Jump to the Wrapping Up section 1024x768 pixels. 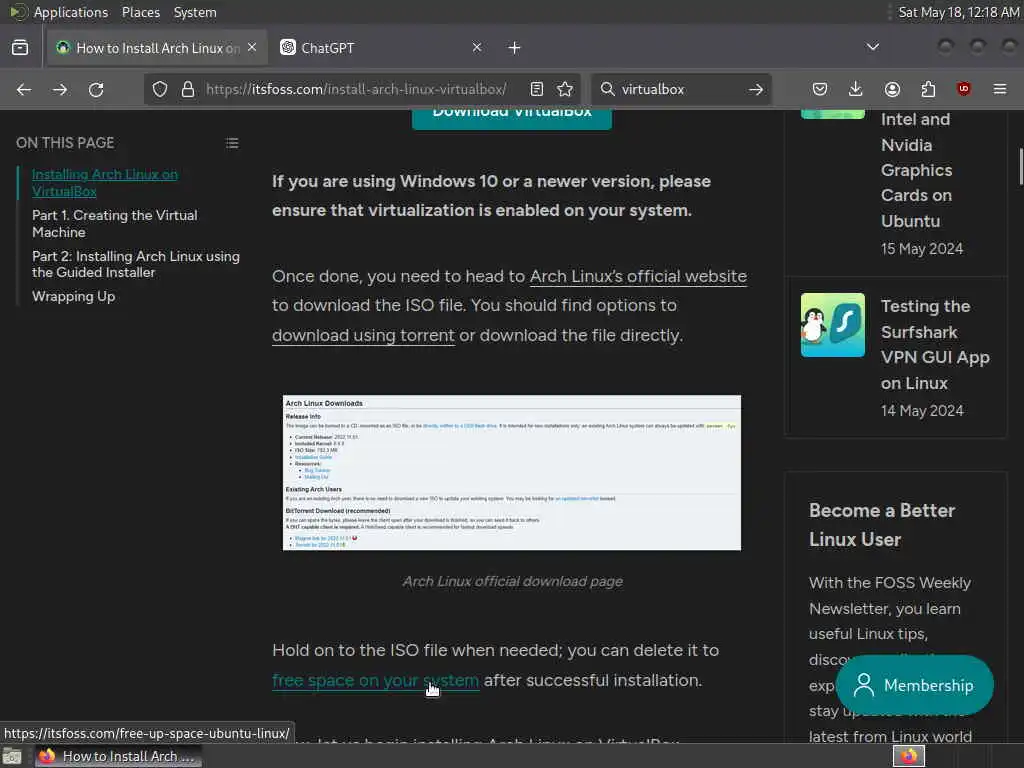tap(74, 296)
